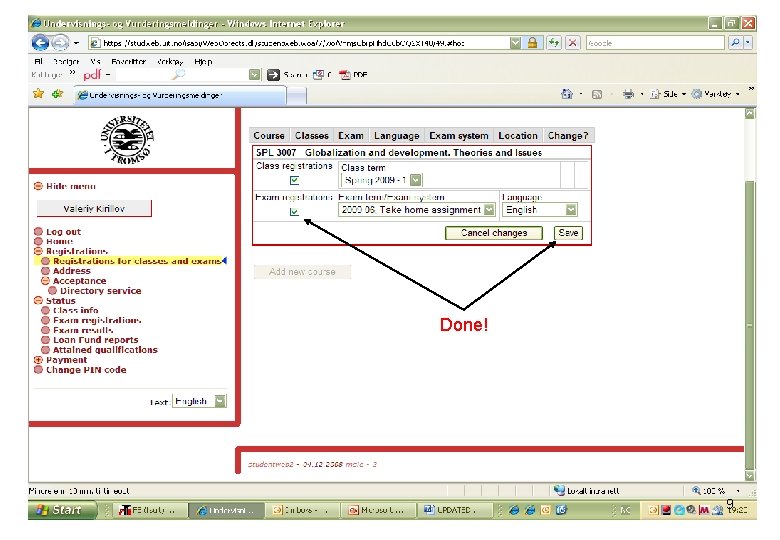Click the Print icon in command bar
This screenshot has width=780, height=540.
point(628,93)
